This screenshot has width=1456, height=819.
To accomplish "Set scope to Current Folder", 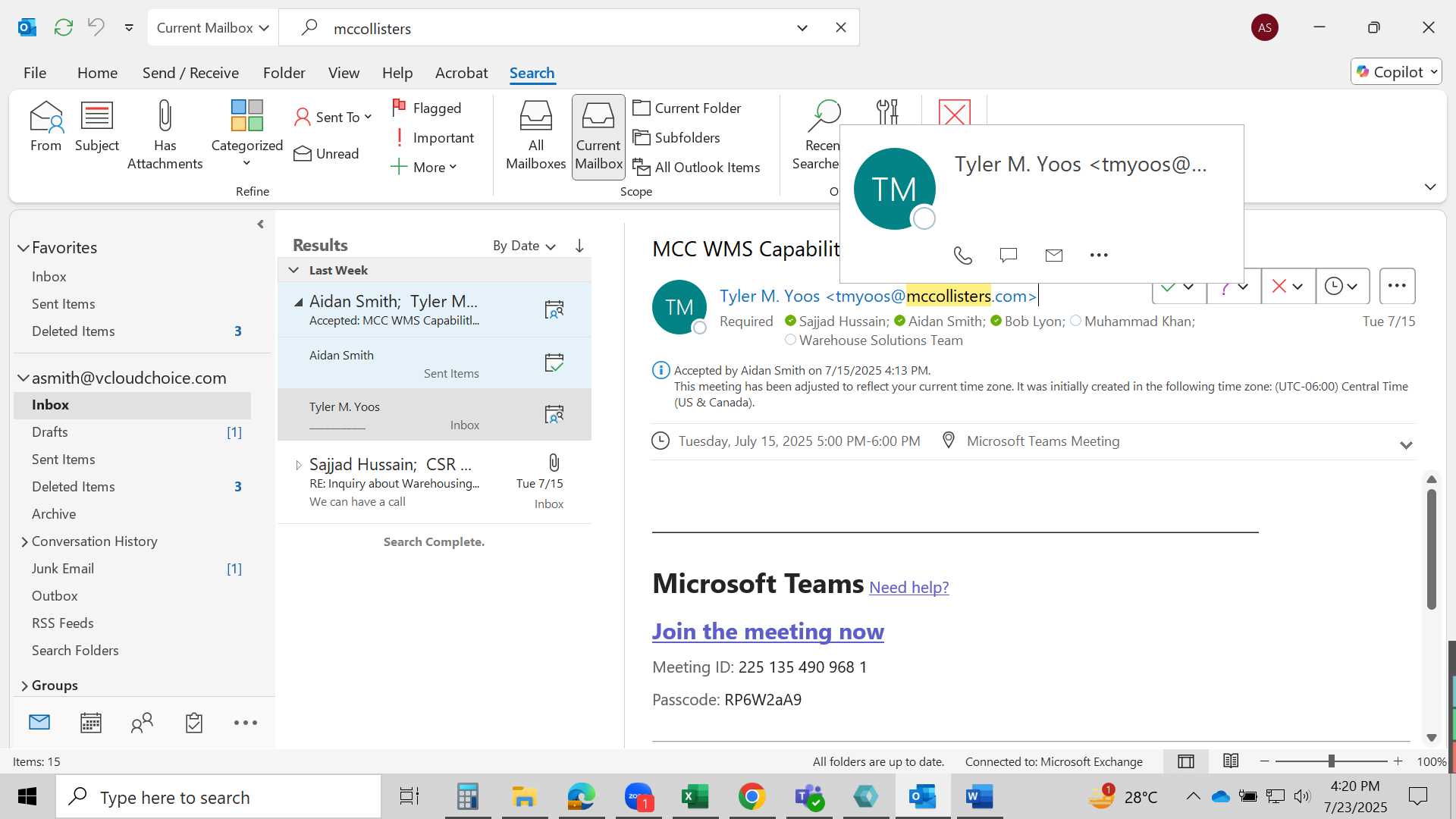I will click(687, 108).
